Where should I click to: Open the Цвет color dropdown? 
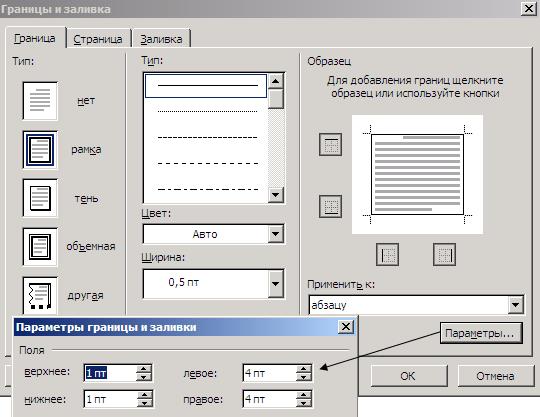276,234
